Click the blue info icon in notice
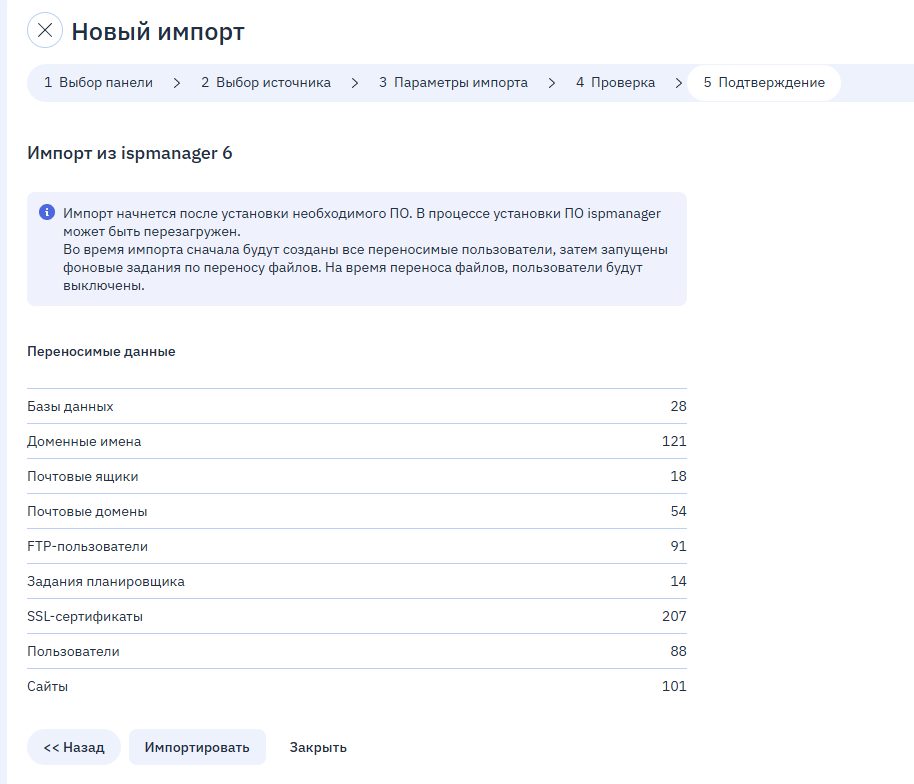 coord(46,213)
